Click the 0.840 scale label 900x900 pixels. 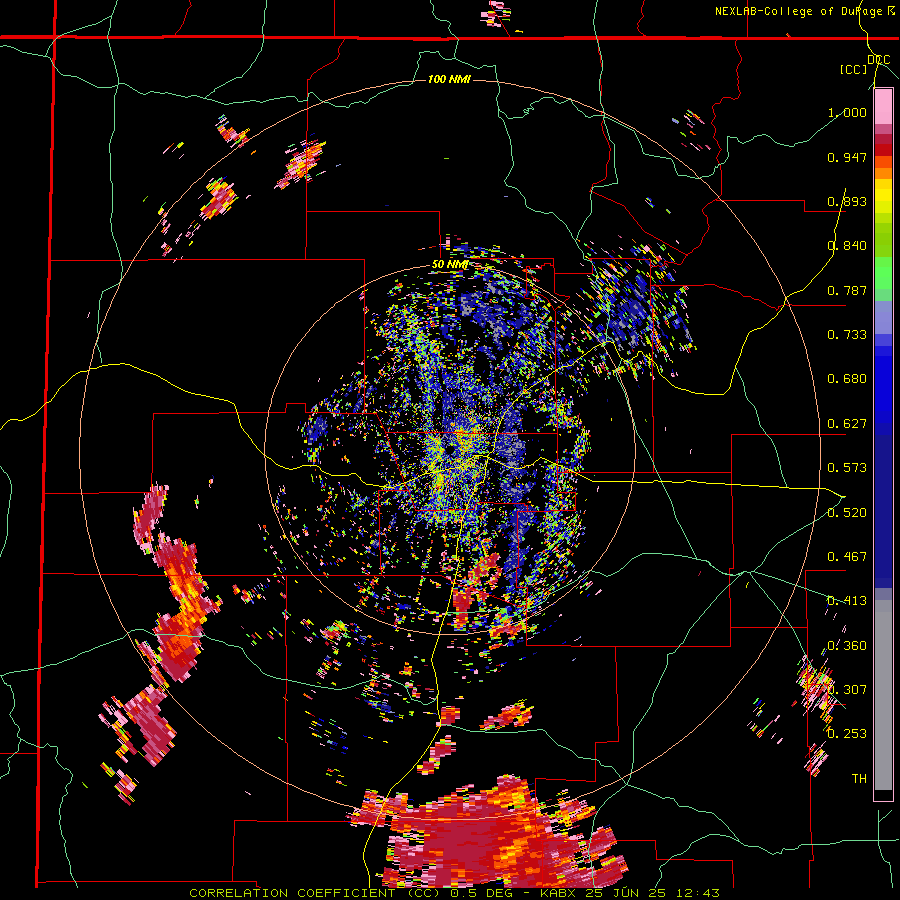click(x=847, y=246)
